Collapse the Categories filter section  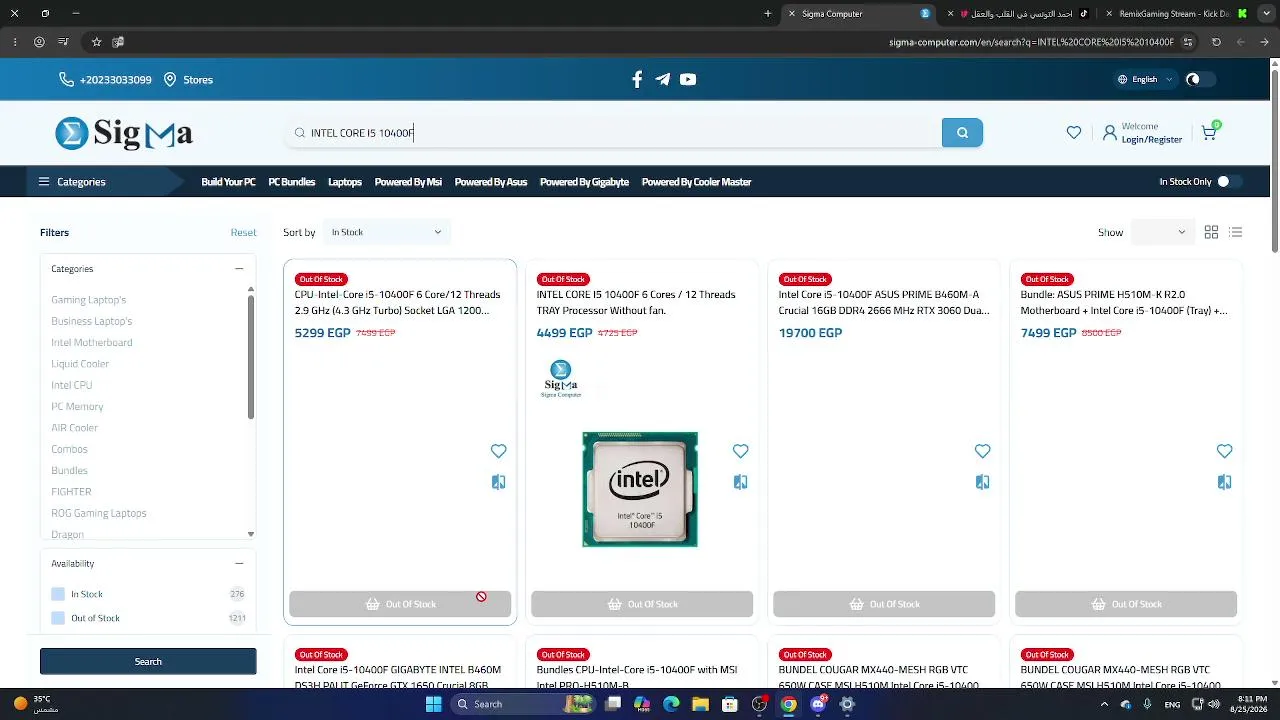click(239, 269)
